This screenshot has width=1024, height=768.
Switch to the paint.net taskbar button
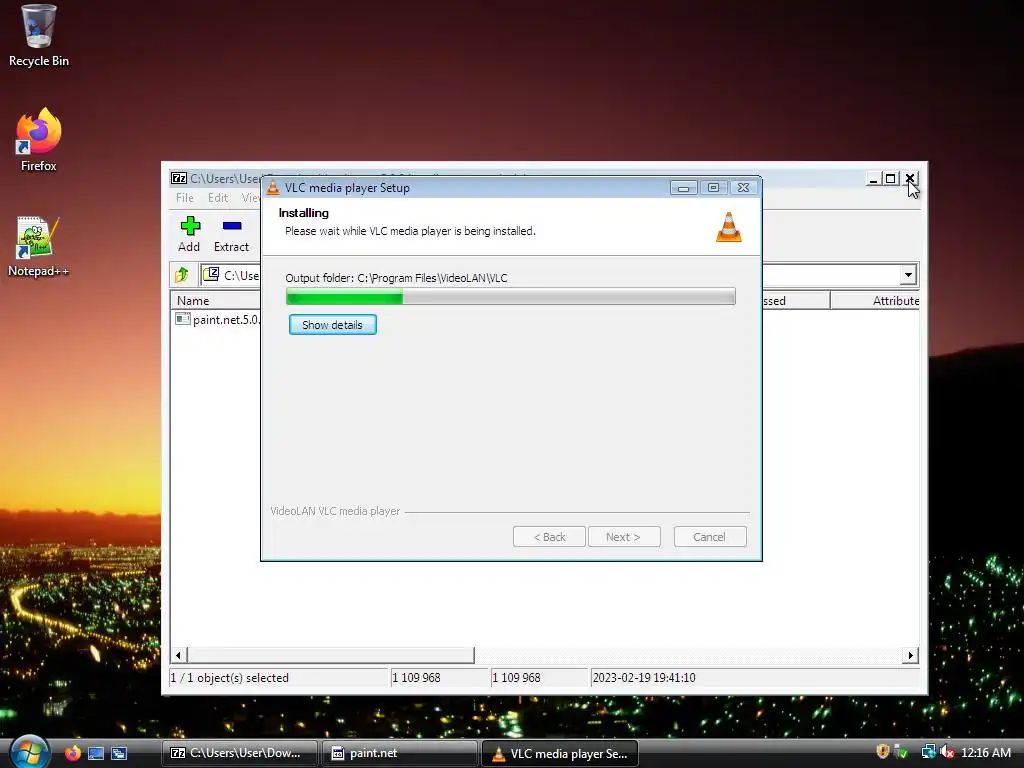point(399,753)
